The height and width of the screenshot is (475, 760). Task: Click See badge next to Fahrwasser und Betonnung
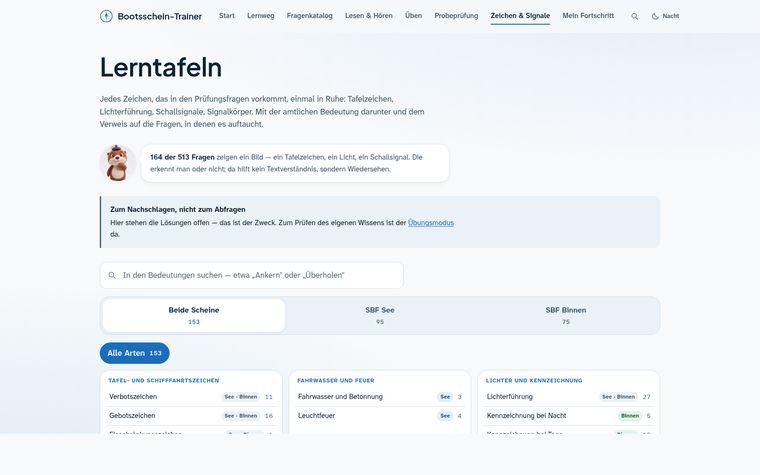445,397
